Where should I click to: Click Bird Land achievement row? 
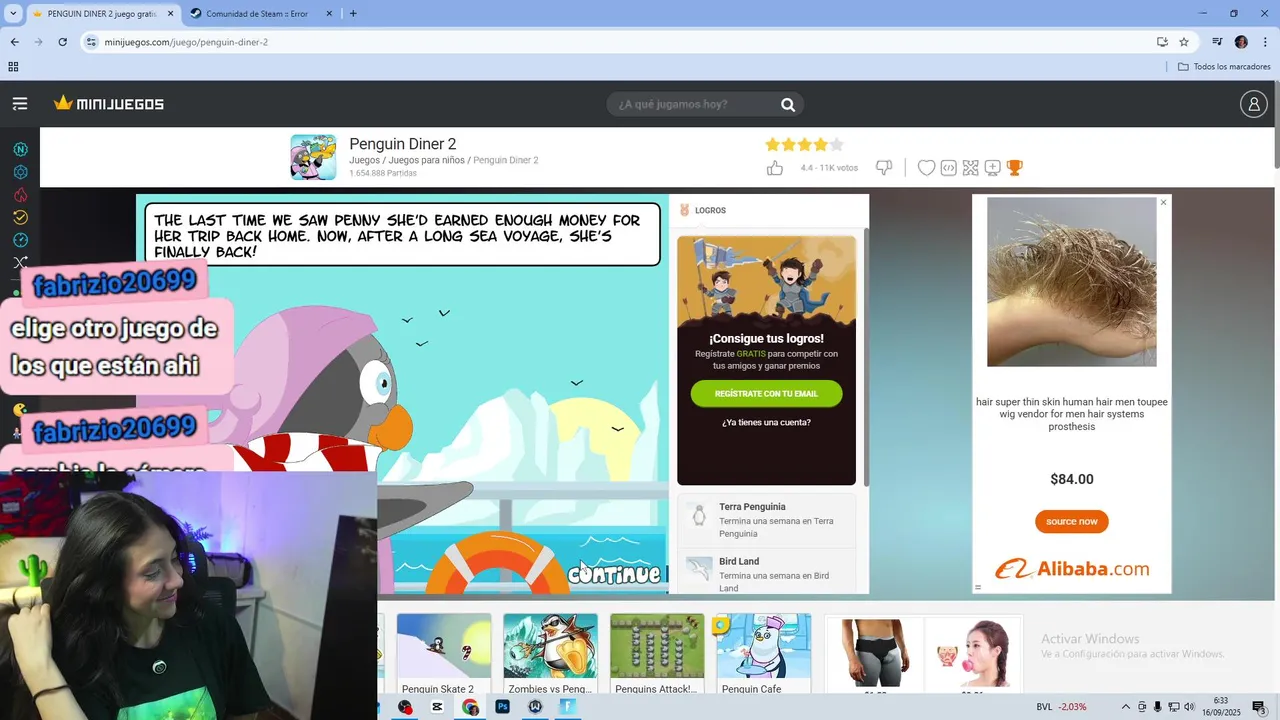[766, 573]
